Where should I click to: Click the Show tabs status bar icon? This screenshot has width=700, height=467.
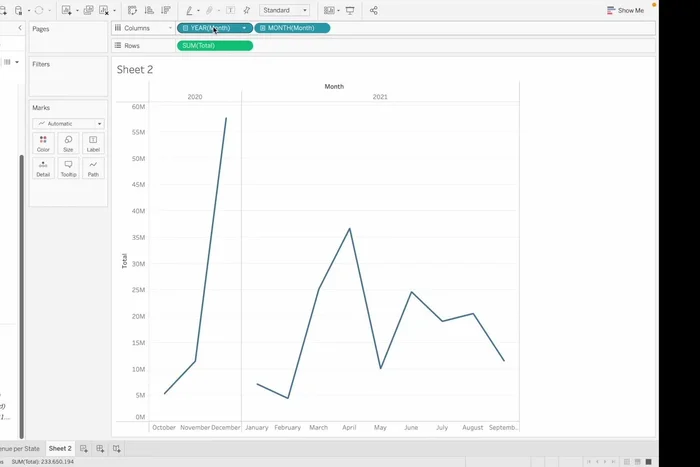click(648, 462)
